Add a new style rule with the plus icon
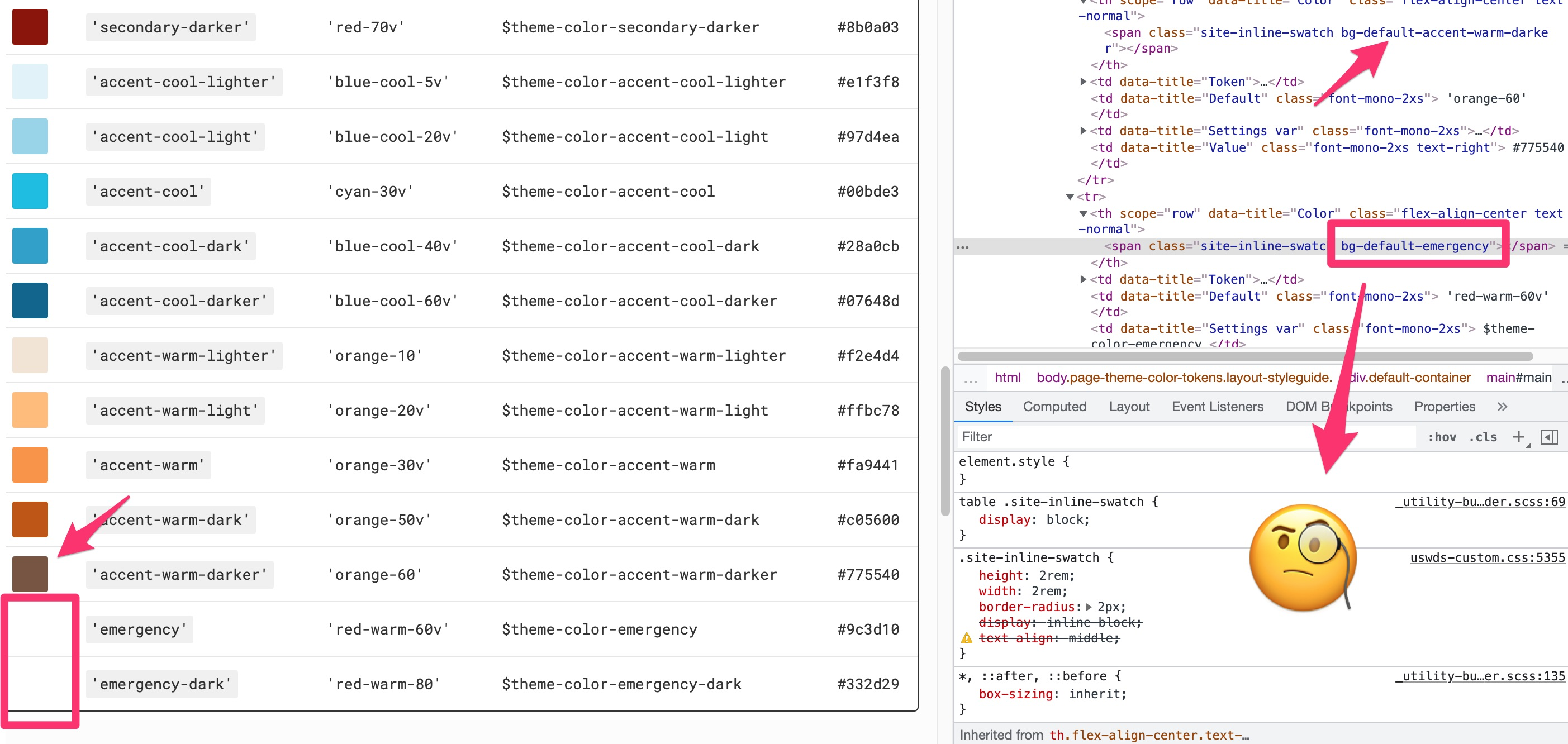 tap(1519, 437)
